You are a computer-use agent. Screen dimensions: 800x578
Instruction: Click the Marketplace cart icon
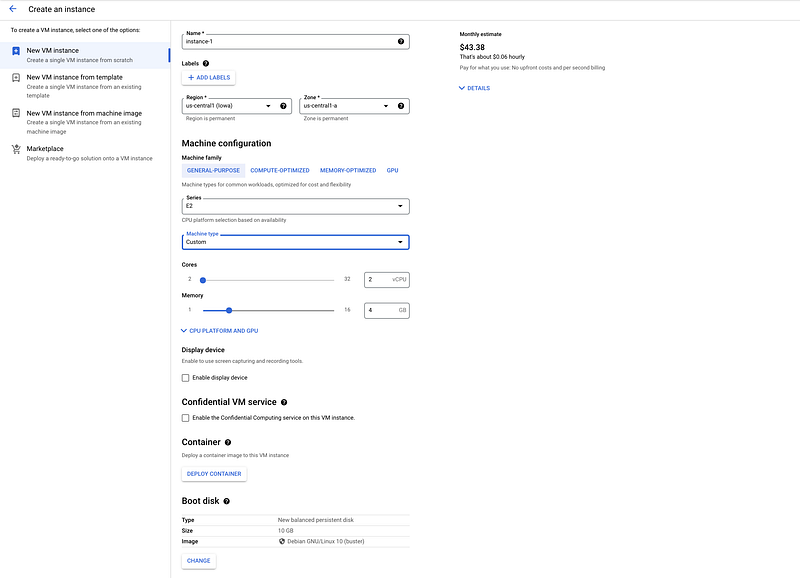click(16, 149)
